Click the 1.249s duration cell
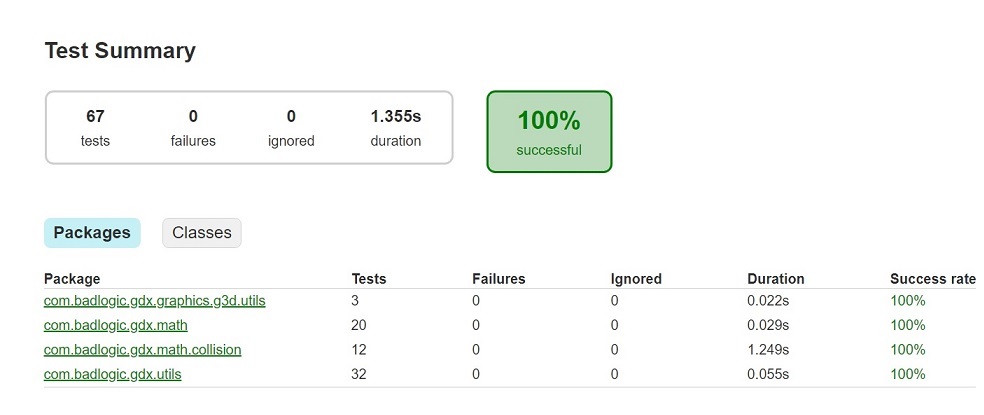The height and width of the screenshot is (415, 984). click(768, 350)
